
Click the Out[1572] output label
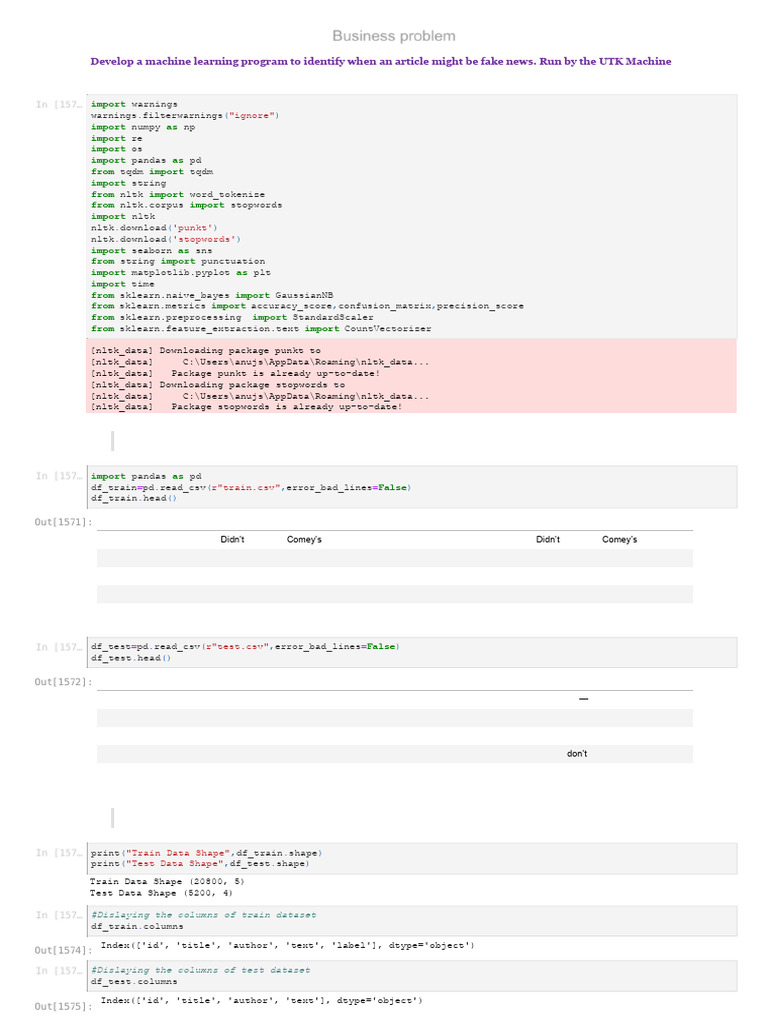62,682
